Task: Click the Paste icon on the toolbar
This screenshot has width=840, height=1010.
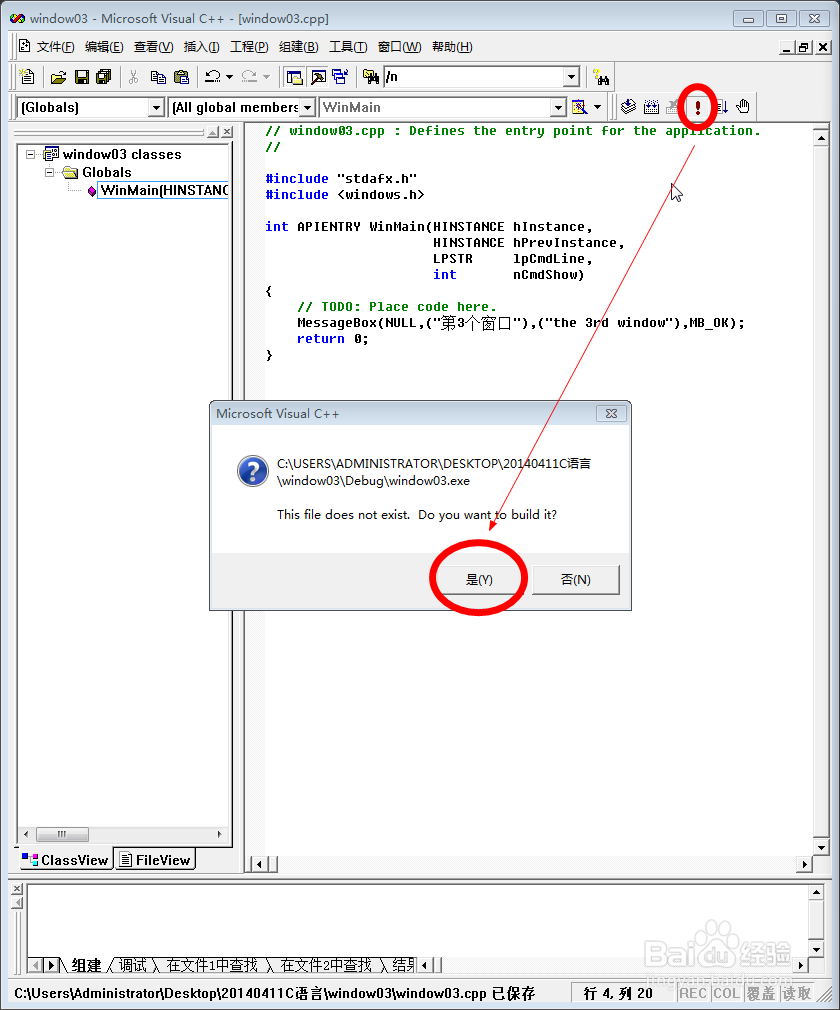Action: point(183,77)
